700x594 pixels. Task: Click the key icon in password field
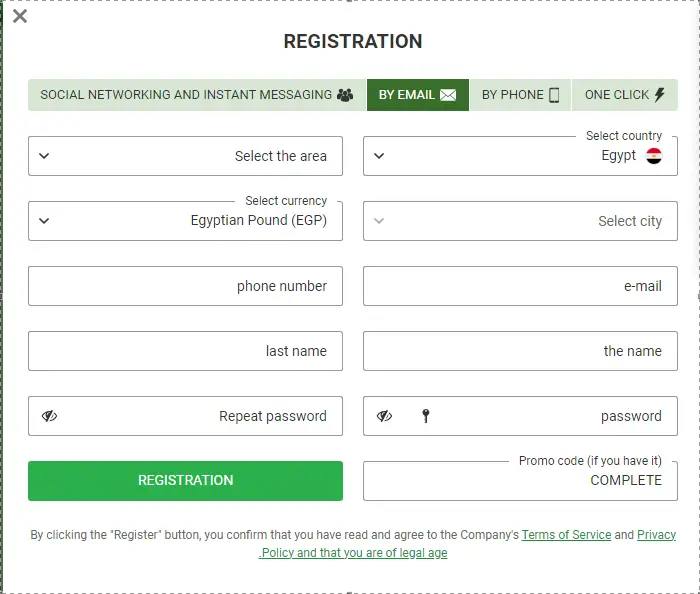coord(426,416)
